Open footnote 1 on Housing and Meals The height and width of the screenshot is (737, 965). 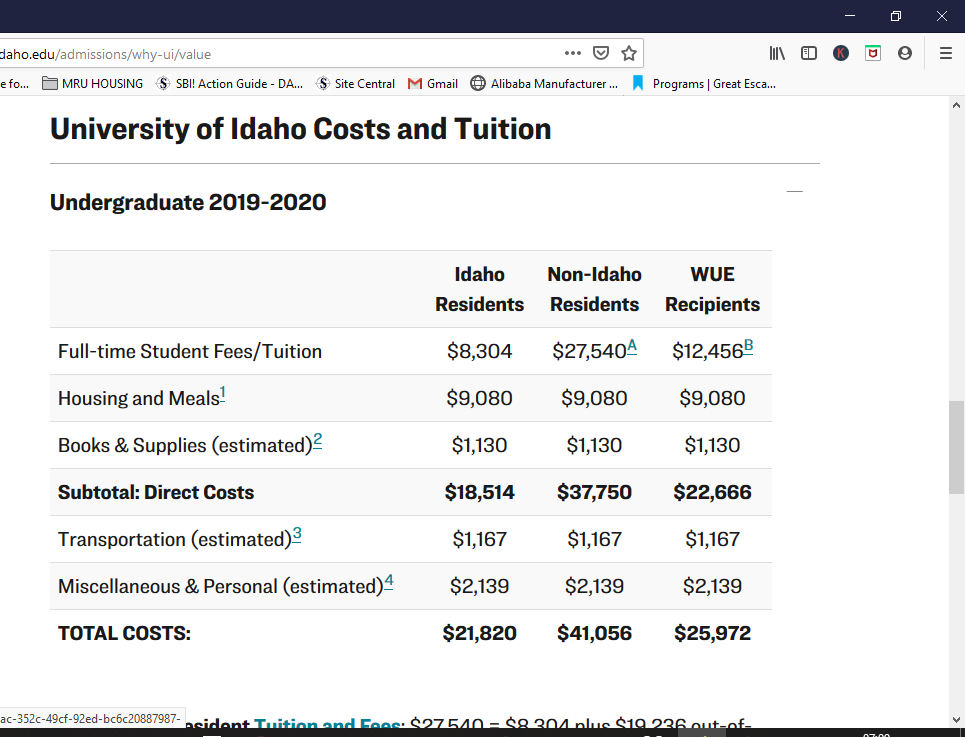coord(223,394)
